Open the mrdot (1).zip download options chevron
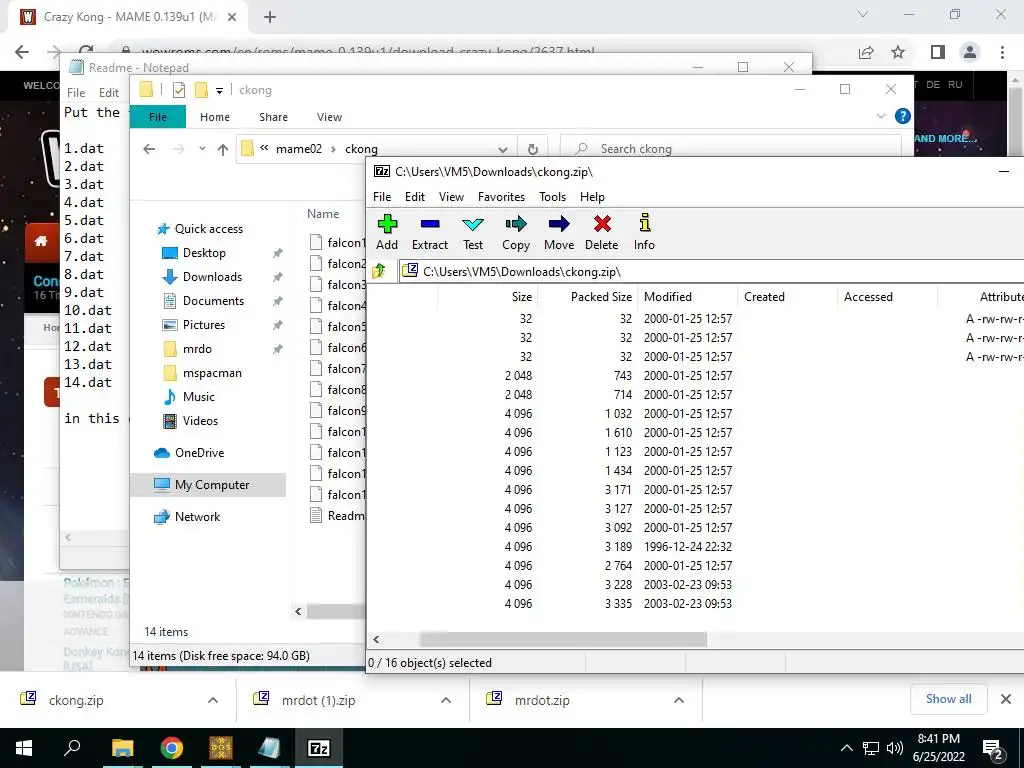1024x768 pixels. pyautogui.click(x=446, y=700)
